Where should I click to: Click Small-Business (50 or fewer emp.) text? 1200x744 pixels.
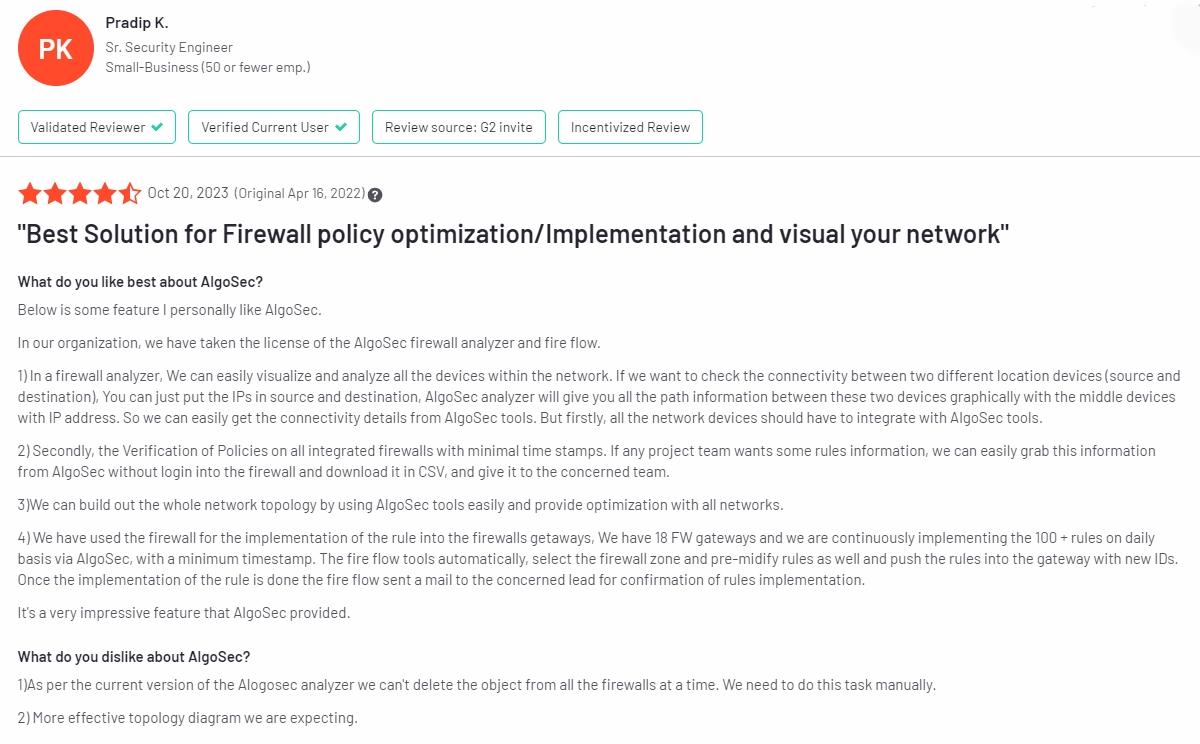(208, 67)
